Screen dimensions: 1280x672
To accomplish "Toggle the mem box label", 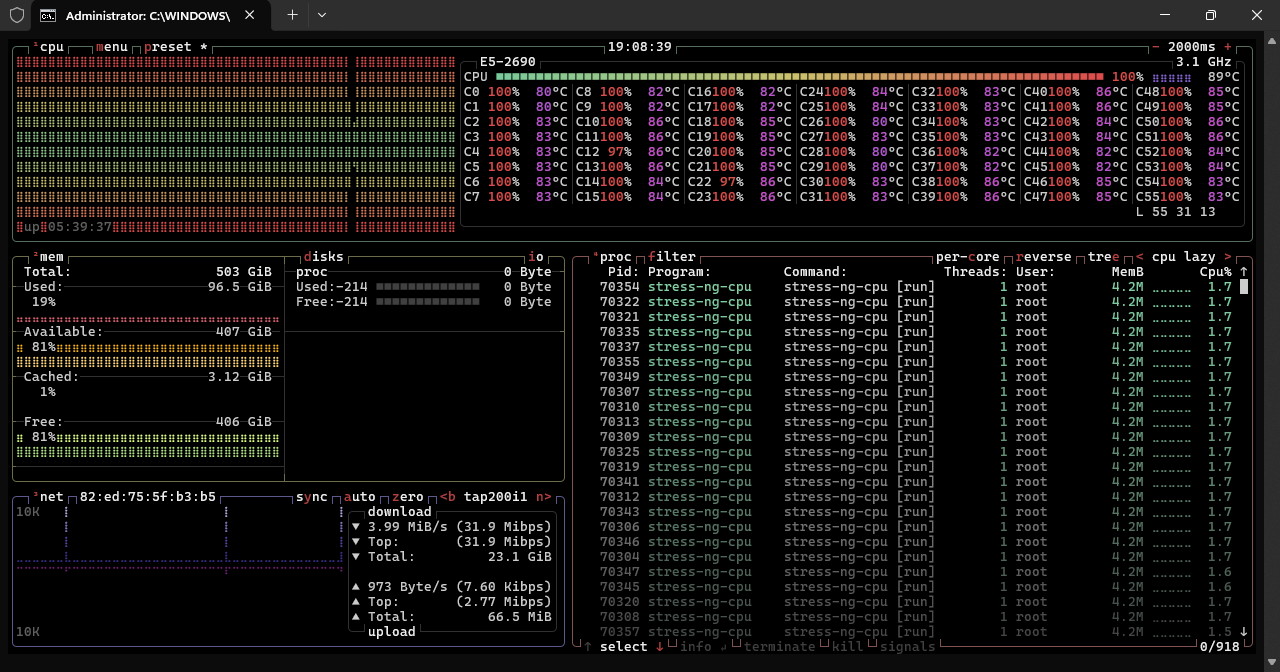I will (48, 257).
